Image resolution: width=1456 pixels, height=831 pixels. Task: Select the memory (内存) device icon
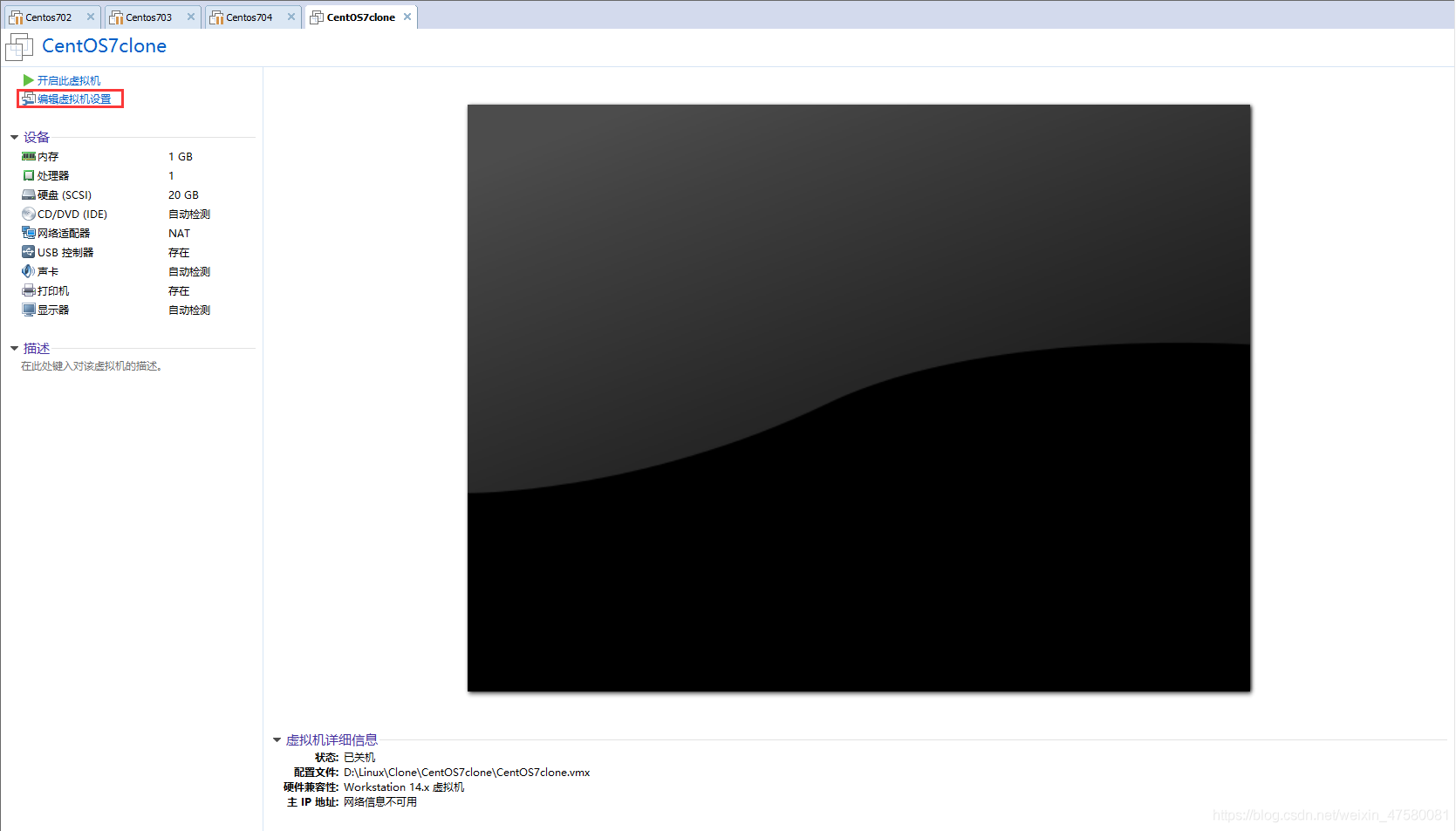[x=29, y=157]
